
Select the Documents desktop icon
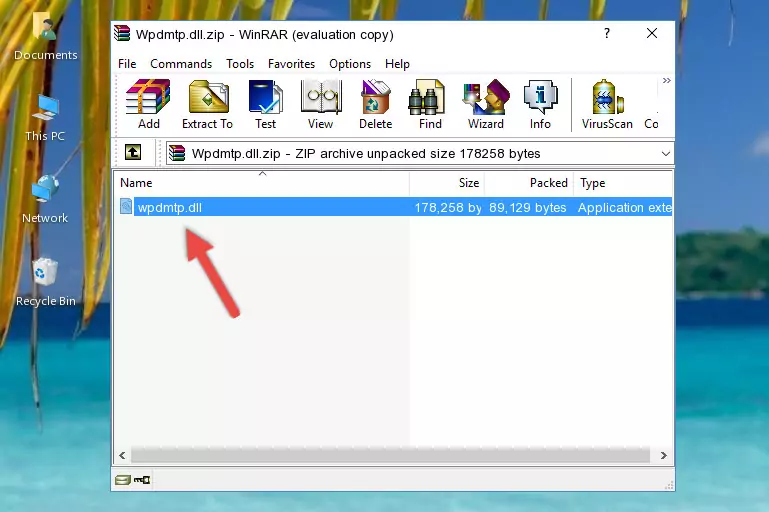(x=46, y=37)
